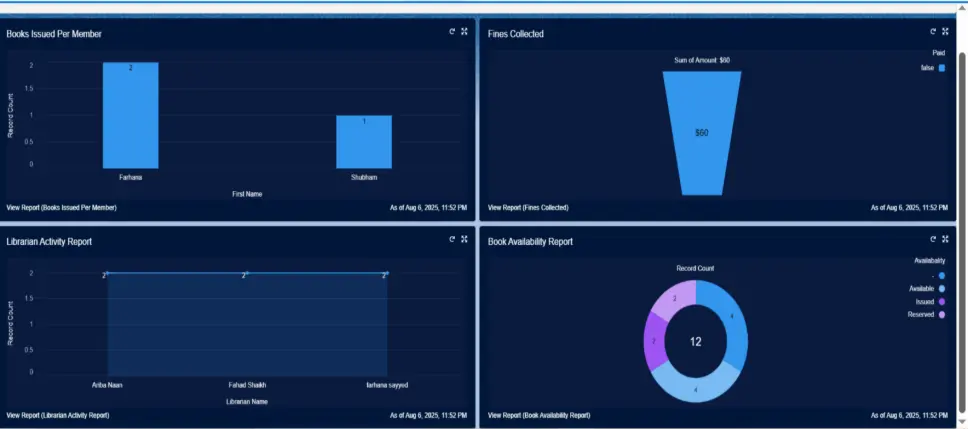This screenshot has width=969, height=429.
Task: Expand the Fines Collected widget to fullscreen
Action: pyautogui.click(x=946, y=32)
